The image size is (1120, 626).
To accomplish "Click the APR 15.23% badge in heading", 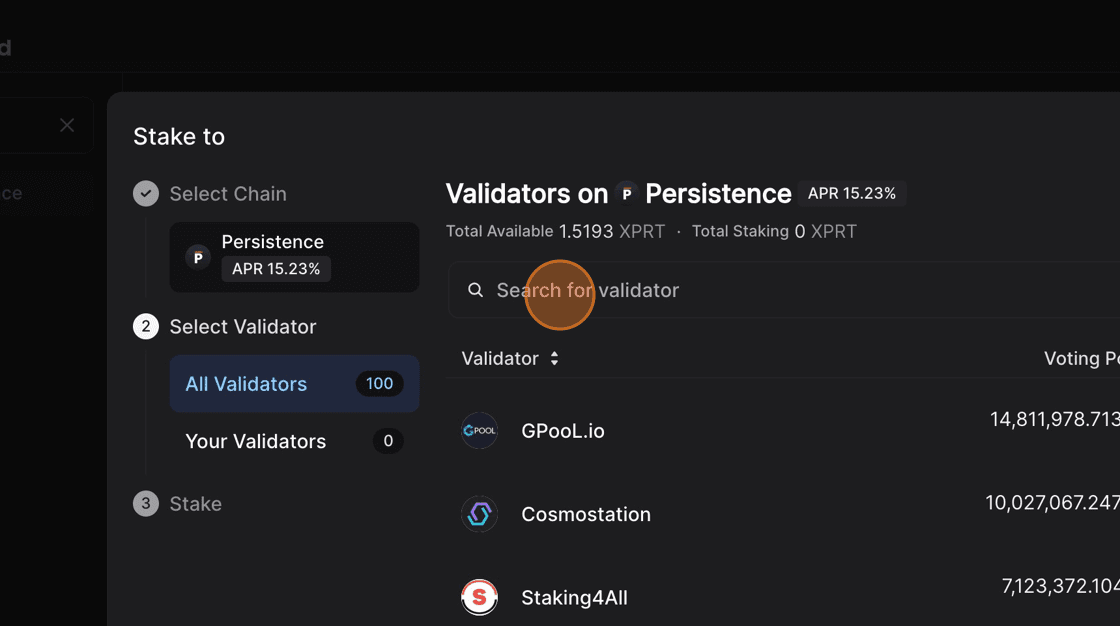I will click(x=852, y=193).
